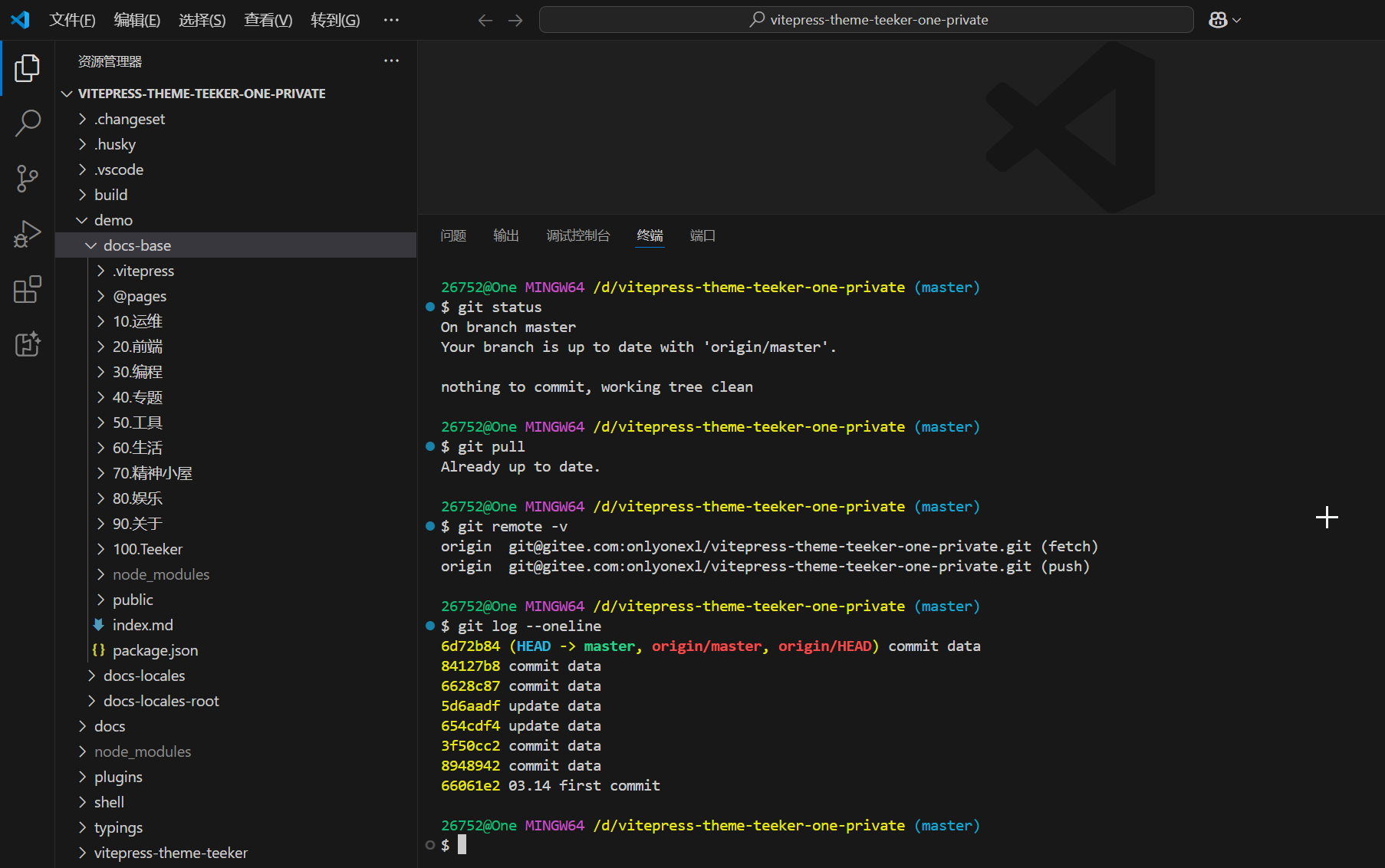Open the Copilot chat icon in title bar
The width and height of the screenshot is (1385, 868).
1218,20
